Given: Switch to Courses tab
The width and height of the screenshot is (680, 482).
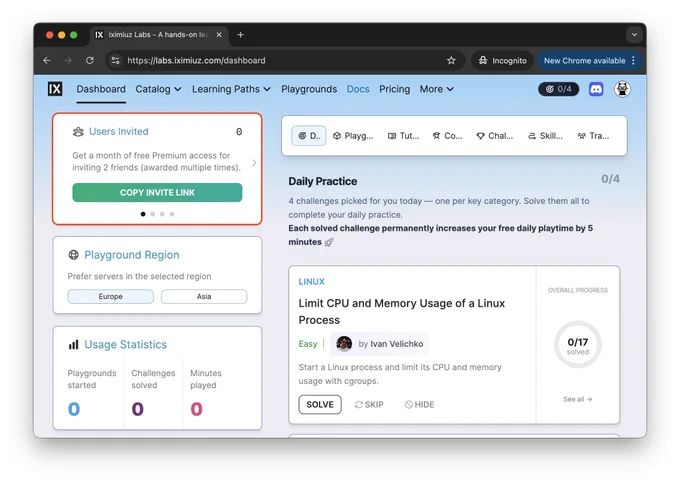Looking at the screenshot, I should (x=448, y=136).
